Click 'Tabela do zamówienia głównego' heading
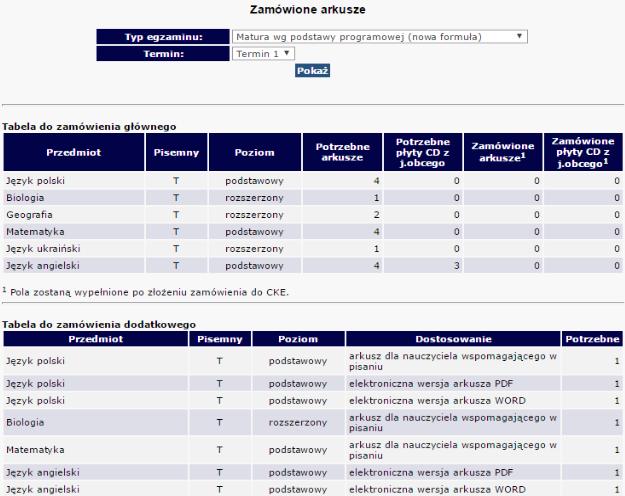The height and width of the screenshot is (496, 625). [x=89, y=126]
